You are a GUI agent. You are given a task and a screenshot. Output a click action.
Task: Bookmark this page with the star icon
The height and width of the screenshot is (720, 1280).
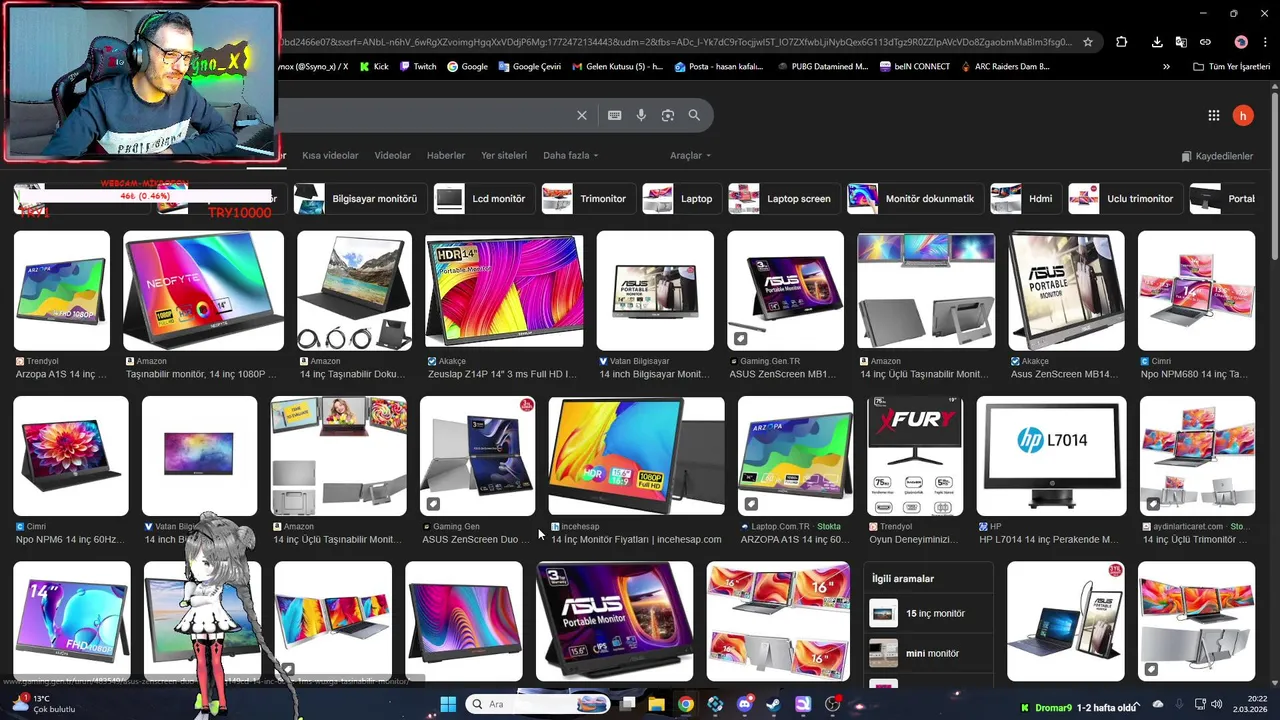[1088, 42]
